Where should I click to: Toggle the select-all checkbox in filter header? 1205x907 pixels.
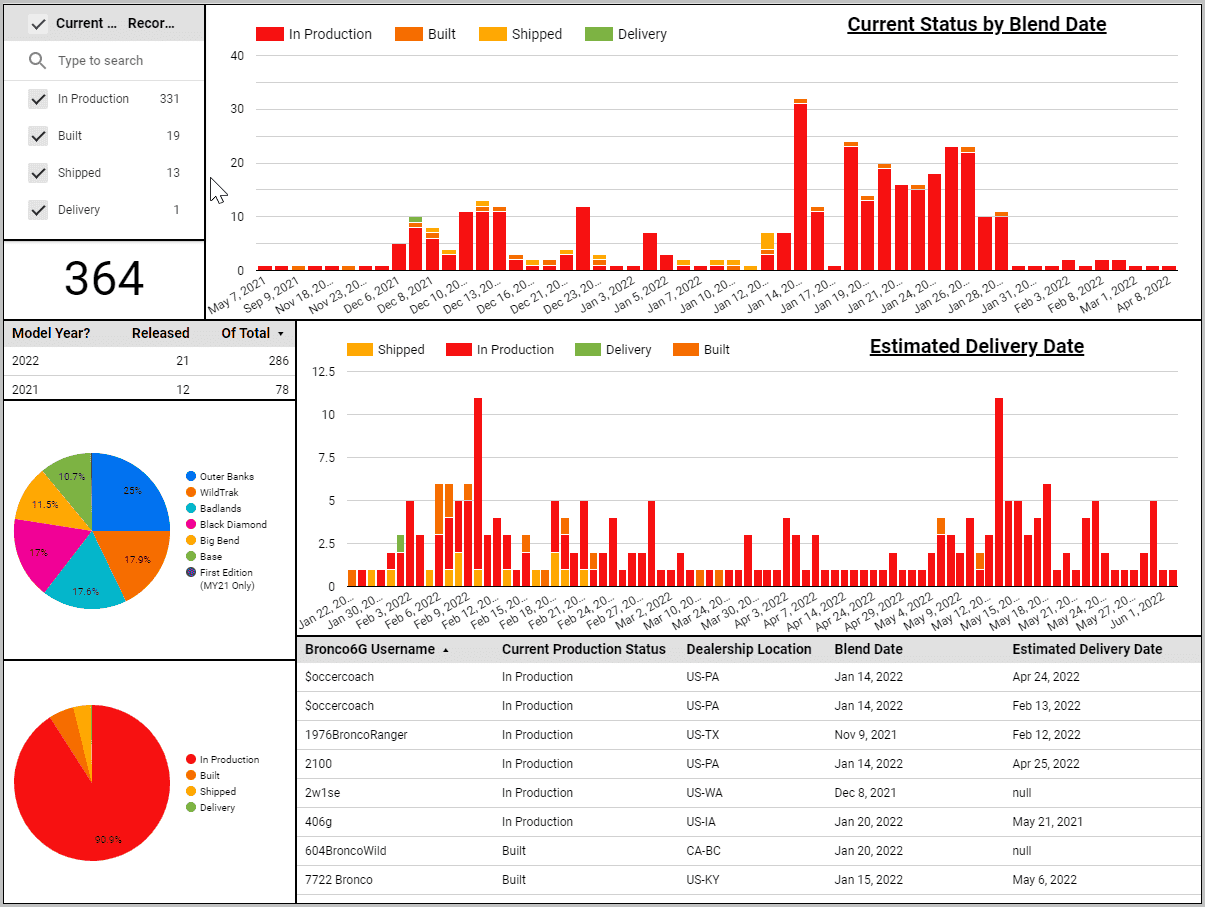pyautogui.click(x=38, y=23)
